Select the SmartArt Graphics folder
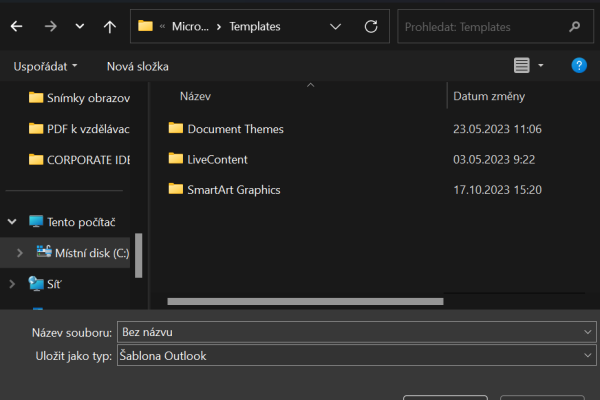This screenshot has height=400, width=600. (x=233, y=189)
